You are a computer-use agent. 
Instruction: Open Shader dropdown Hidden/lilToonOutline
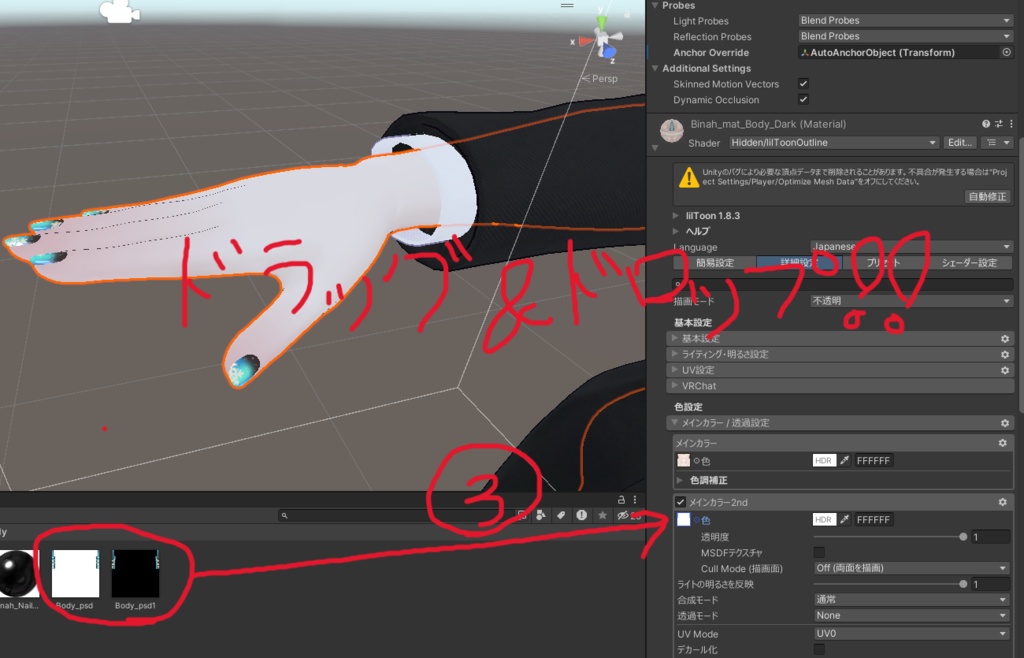point(833,142)
